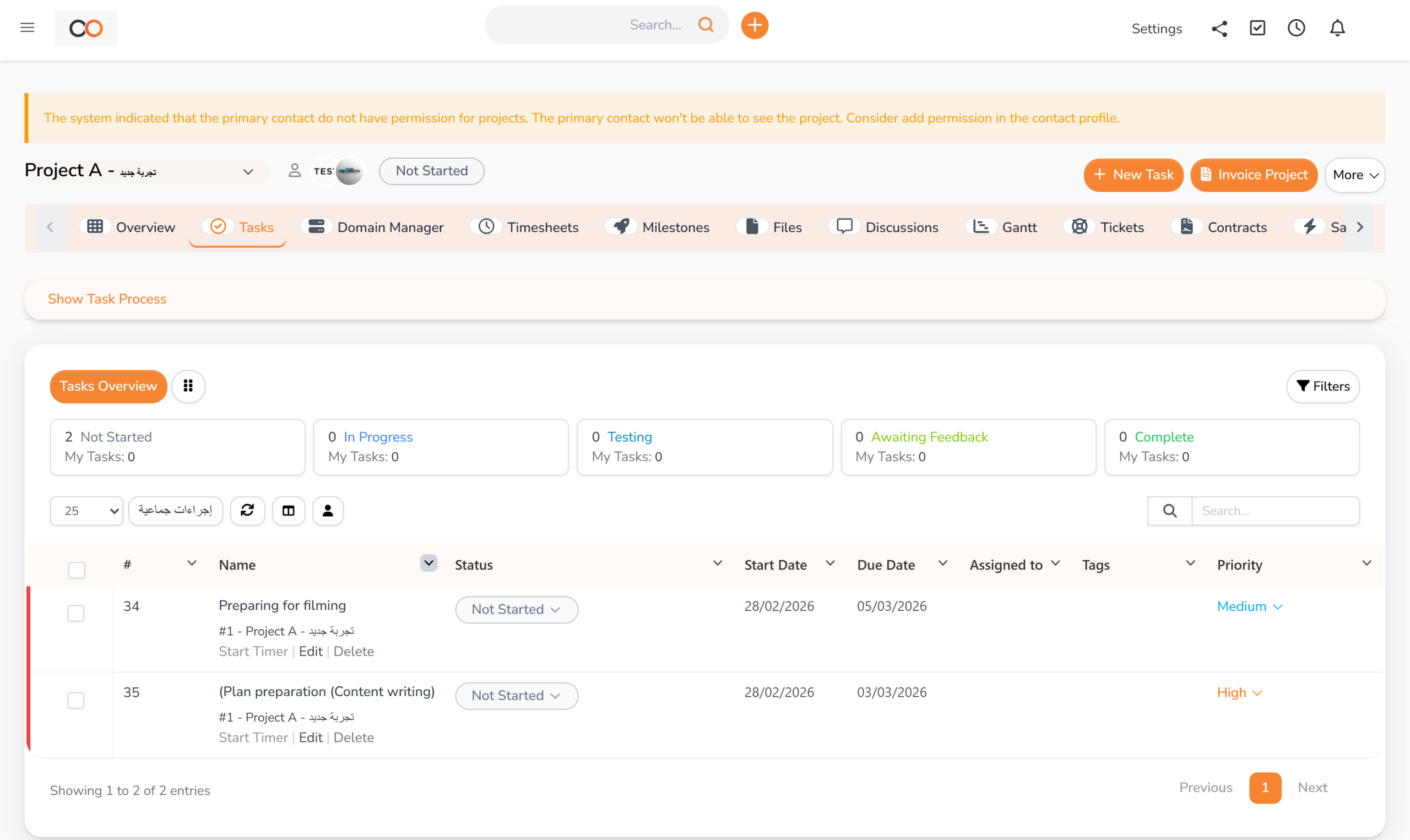Open the timer/clock icon in top bar
The image size is (1410, 840).
(1297, 28)
